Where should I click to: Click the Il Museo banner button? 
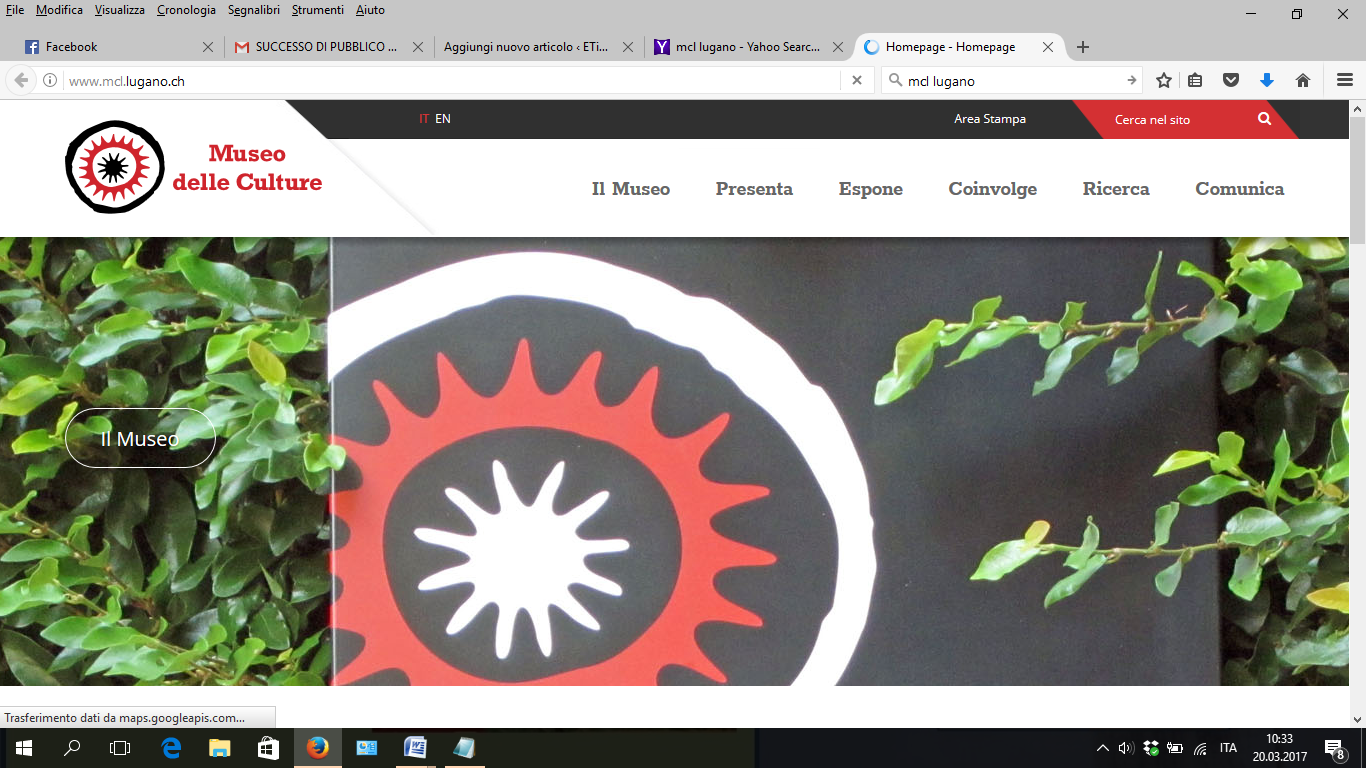[x=140, y=438]
